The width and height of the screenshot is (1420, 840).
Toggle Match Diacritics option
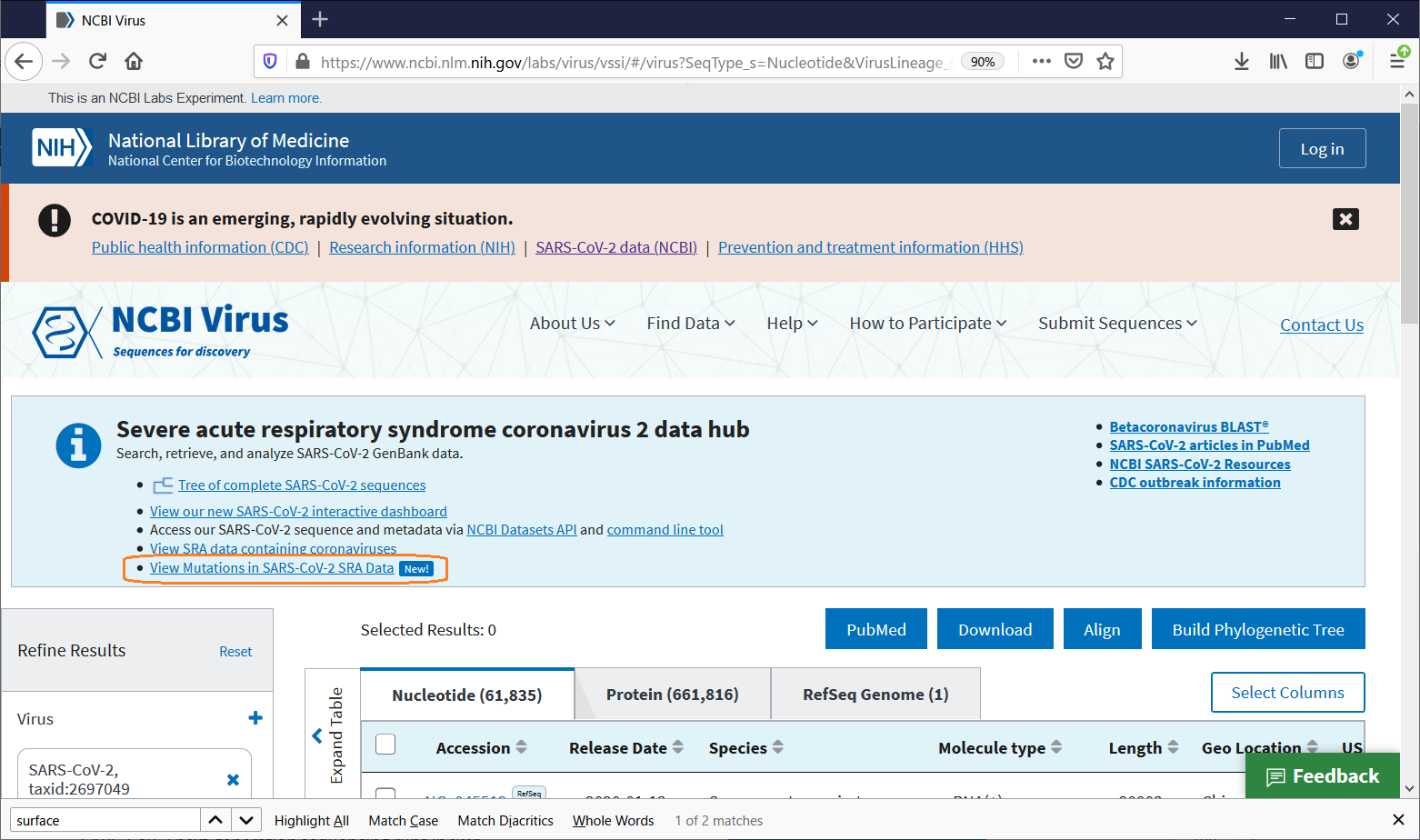click(x=505, y=820)
